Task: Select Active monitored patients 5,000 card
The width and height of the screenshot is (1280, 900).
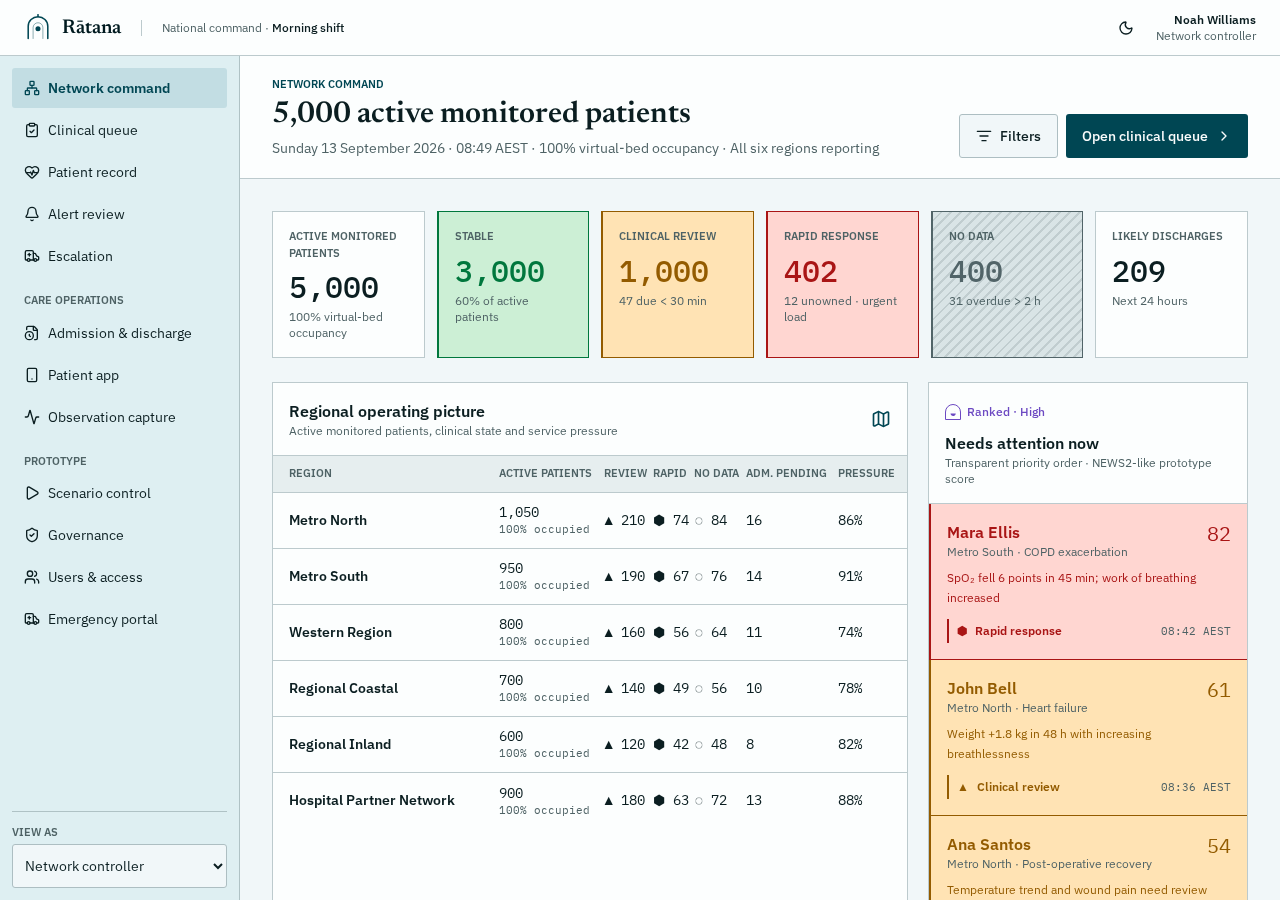Action: [x=348, y=284]
